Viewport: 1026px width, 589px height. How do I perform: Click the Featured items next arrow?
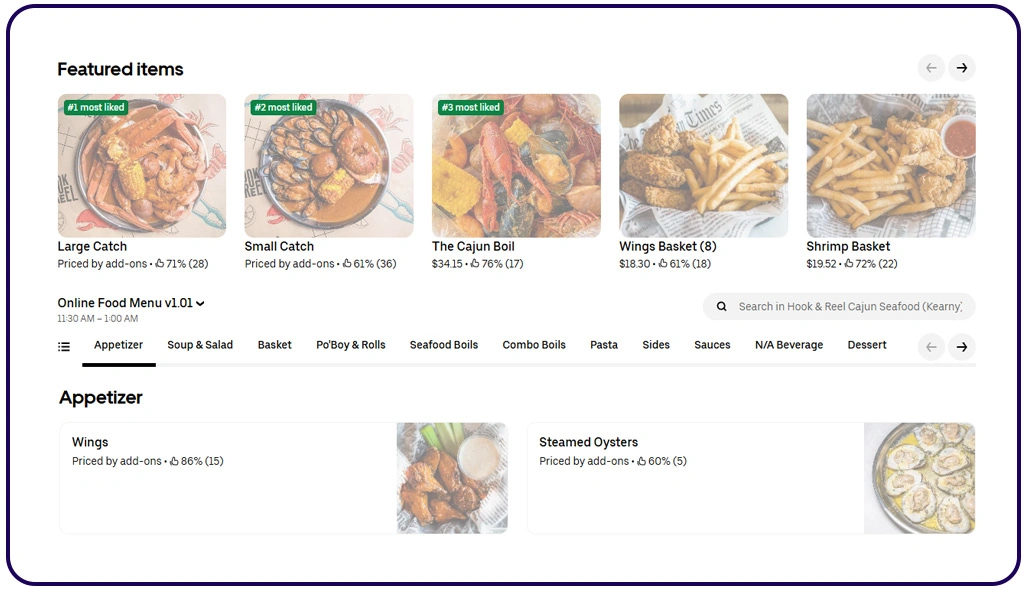[x=961, y=68]
